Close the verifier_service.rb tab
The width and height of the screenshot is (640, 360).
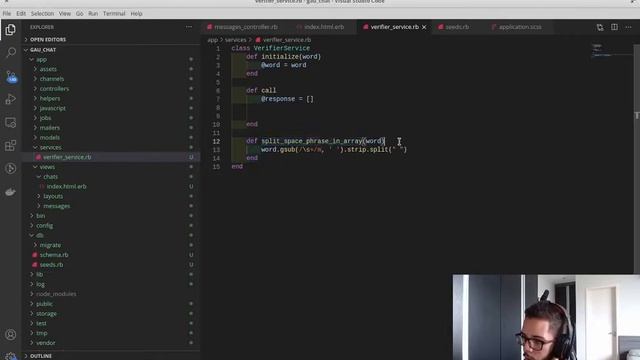tap(424, 27)
